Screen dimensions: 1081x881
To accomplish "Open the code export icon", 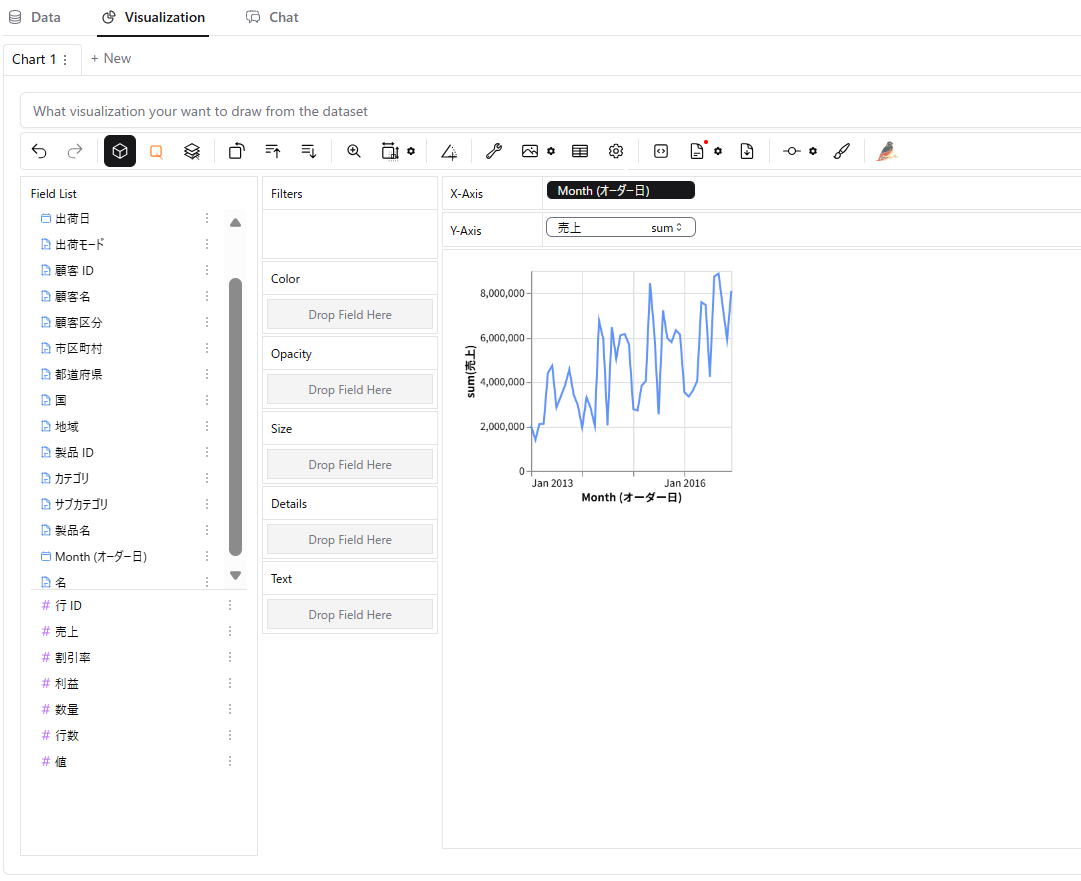I will coord(660,150).
